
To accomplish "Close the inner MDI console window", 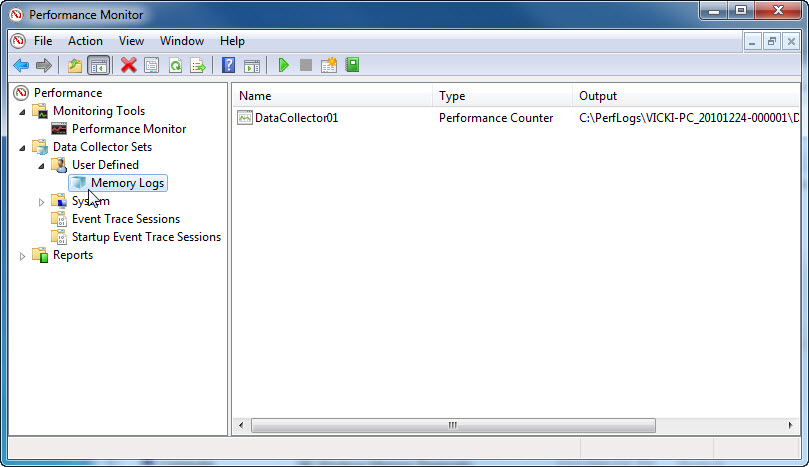I will tap(791, 41).
